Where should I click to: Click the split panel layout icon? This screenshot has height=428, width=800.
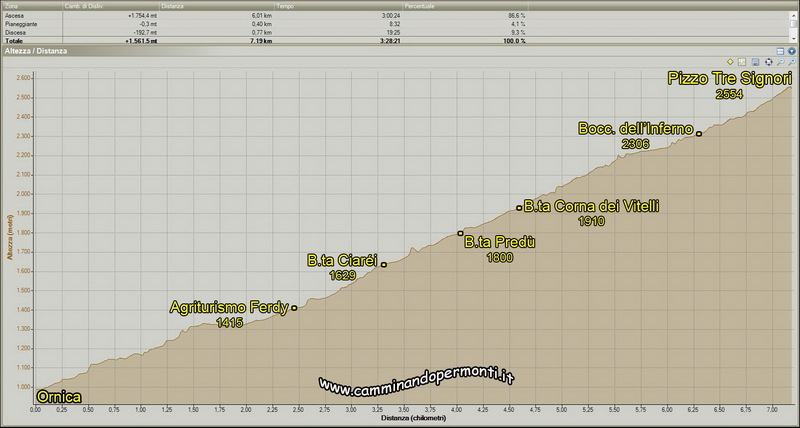[780, 51]
